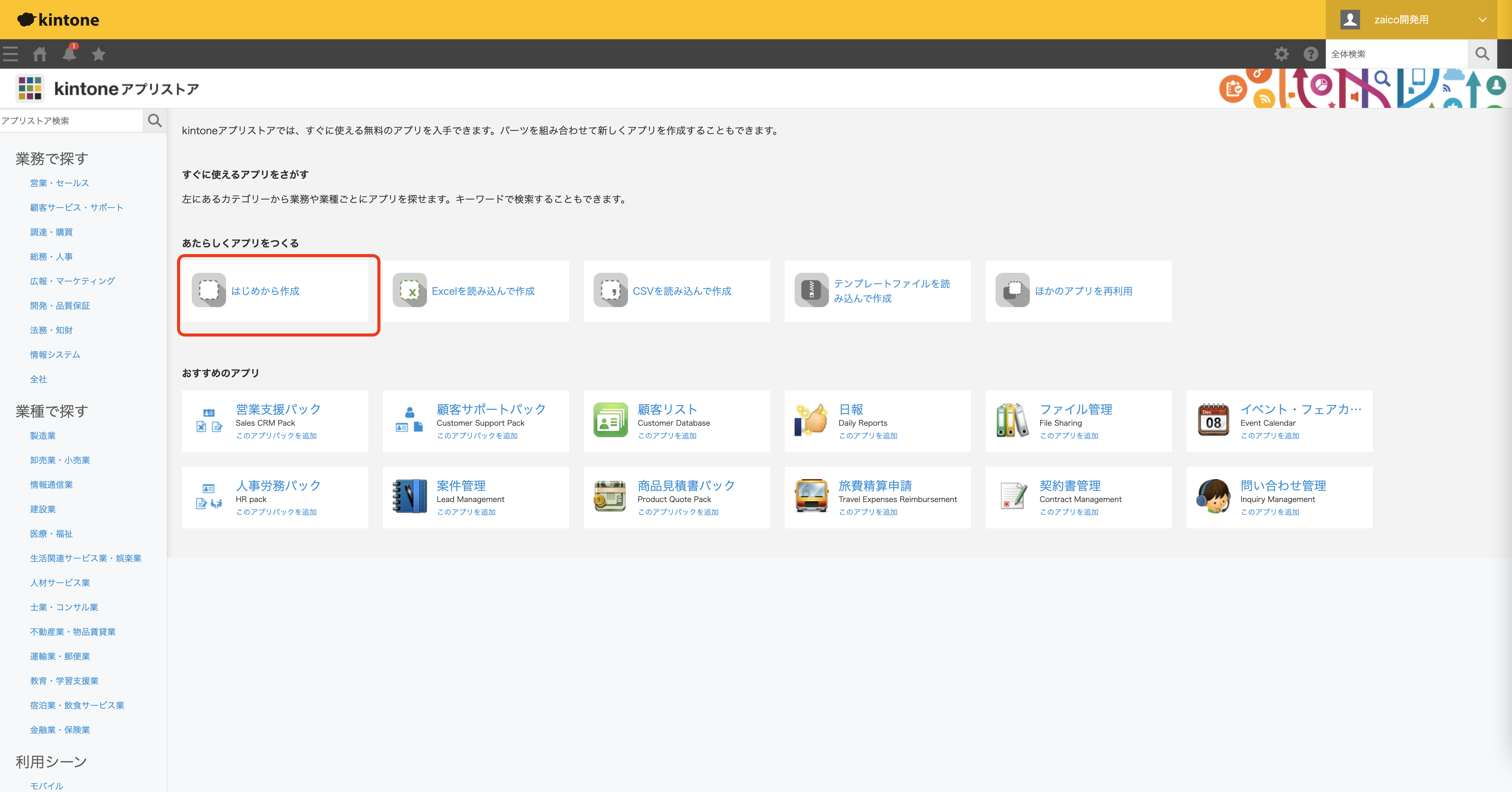Click the 顧客サポートパック icon
The width and height of the screenshot is (1512, 792).
pos(410,420)
